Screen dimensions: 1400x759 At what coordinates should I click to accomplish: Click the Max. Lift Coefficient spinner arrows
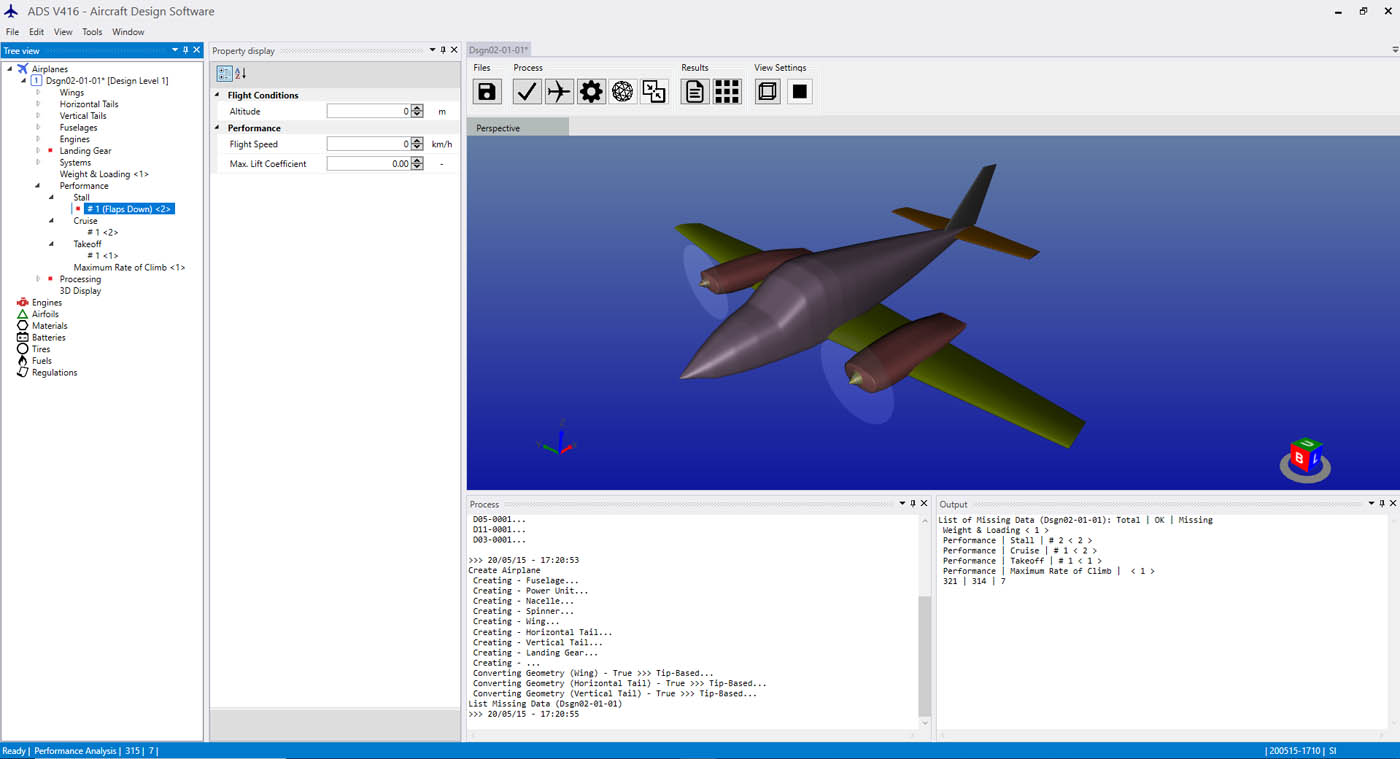tap(417, 164)
